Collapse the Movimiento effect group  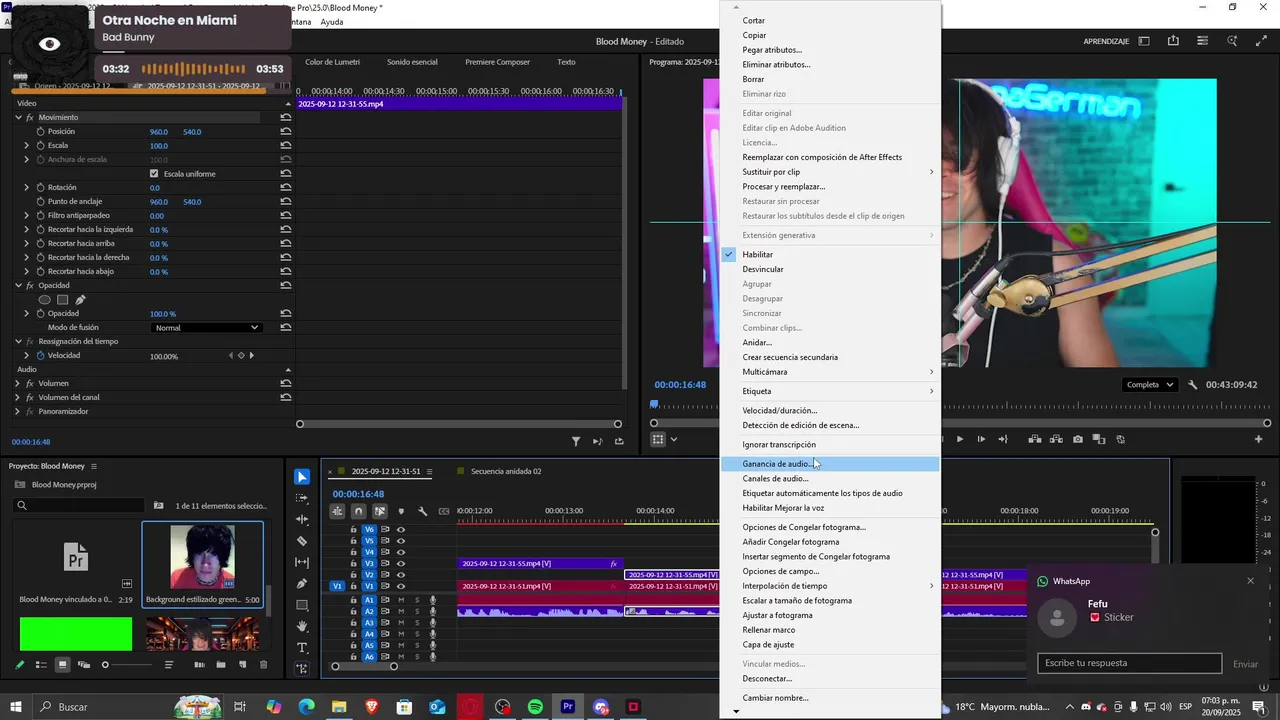tap(18, 117)
